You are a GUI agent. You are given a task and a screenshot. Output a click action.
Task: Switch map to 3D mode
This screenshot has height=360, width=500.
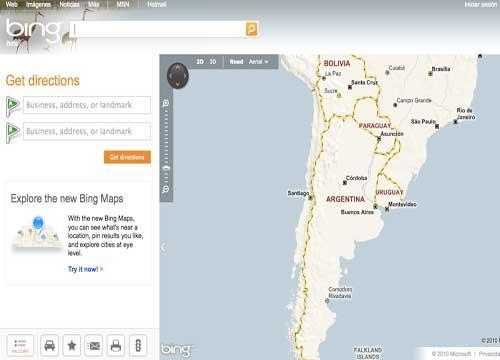[x=213, y=62]
